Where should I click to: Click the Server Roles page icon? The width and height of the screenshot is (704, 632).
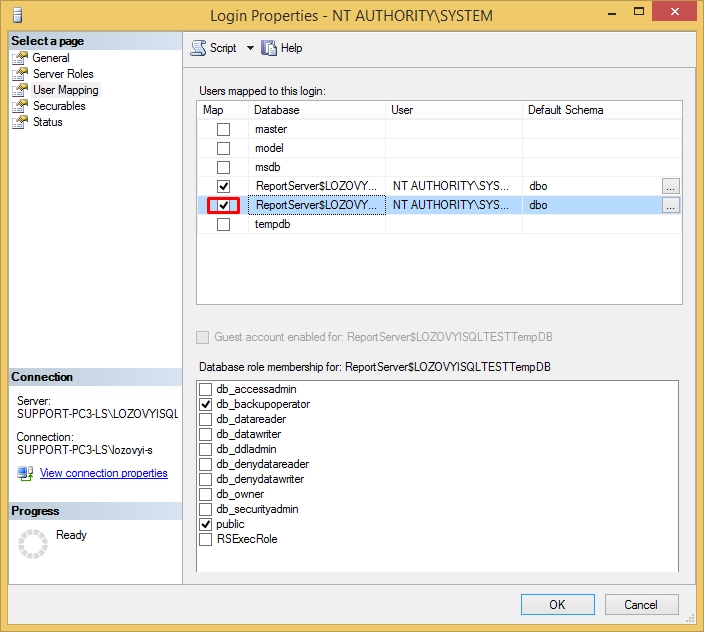point(20,74)
